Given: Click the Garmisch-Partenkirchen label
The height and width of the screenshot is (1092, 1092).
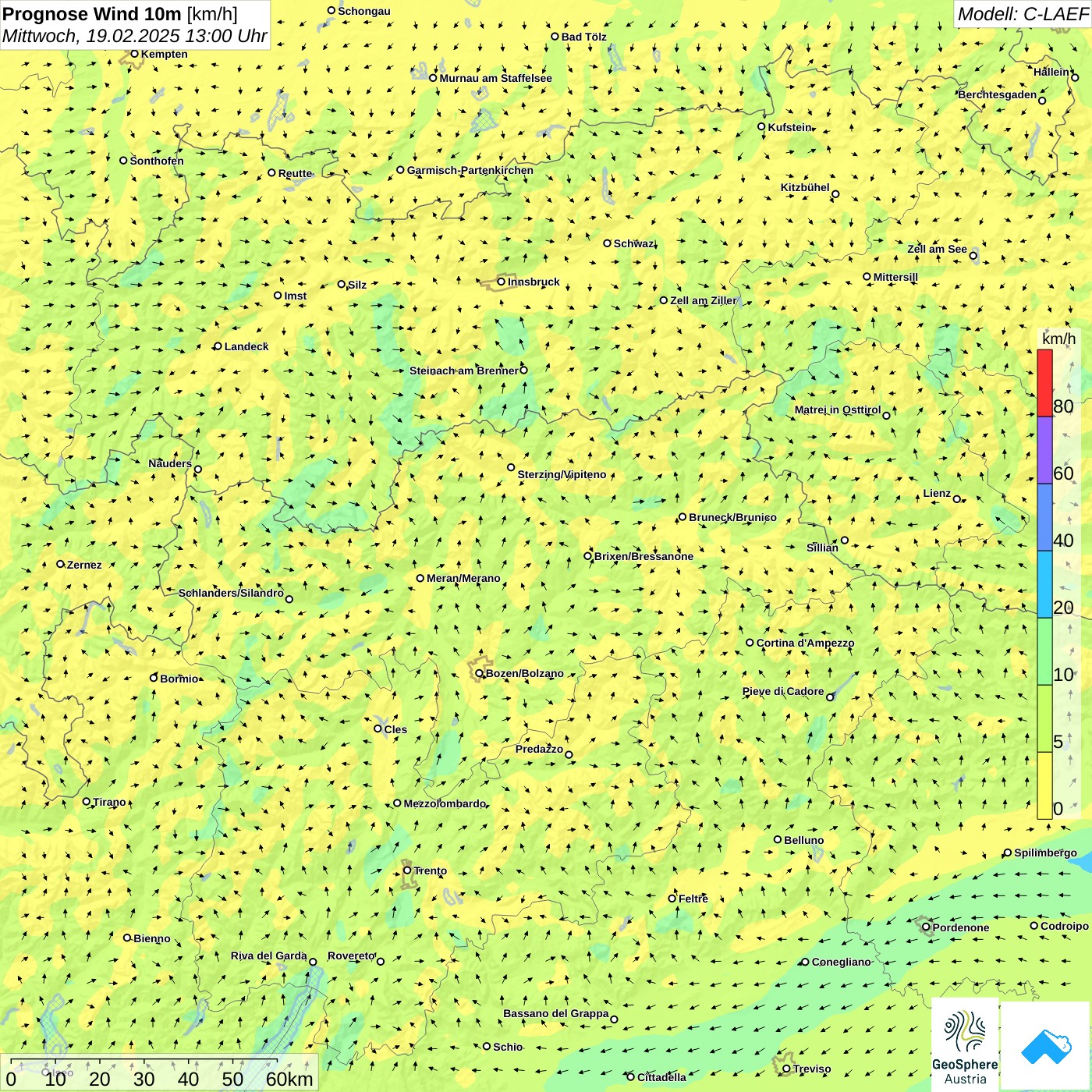Looking at the screenshot, I should tap(470, 170).
